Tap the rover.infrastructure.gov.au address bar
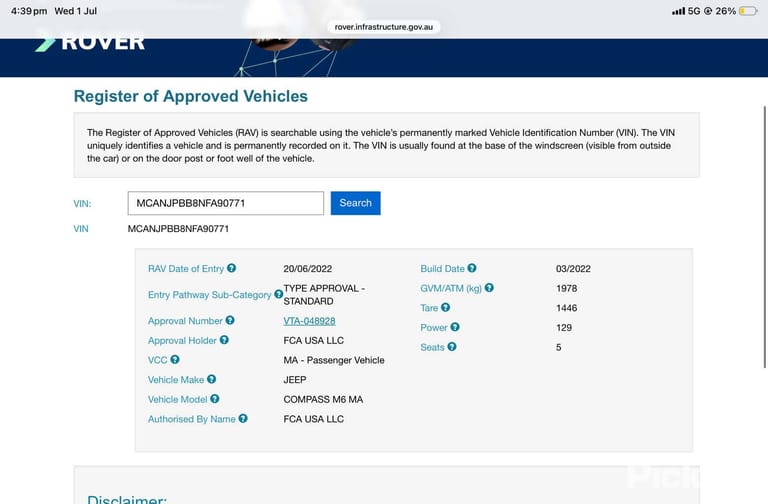This screenshot has width=768, height=504. coord(384,27)
